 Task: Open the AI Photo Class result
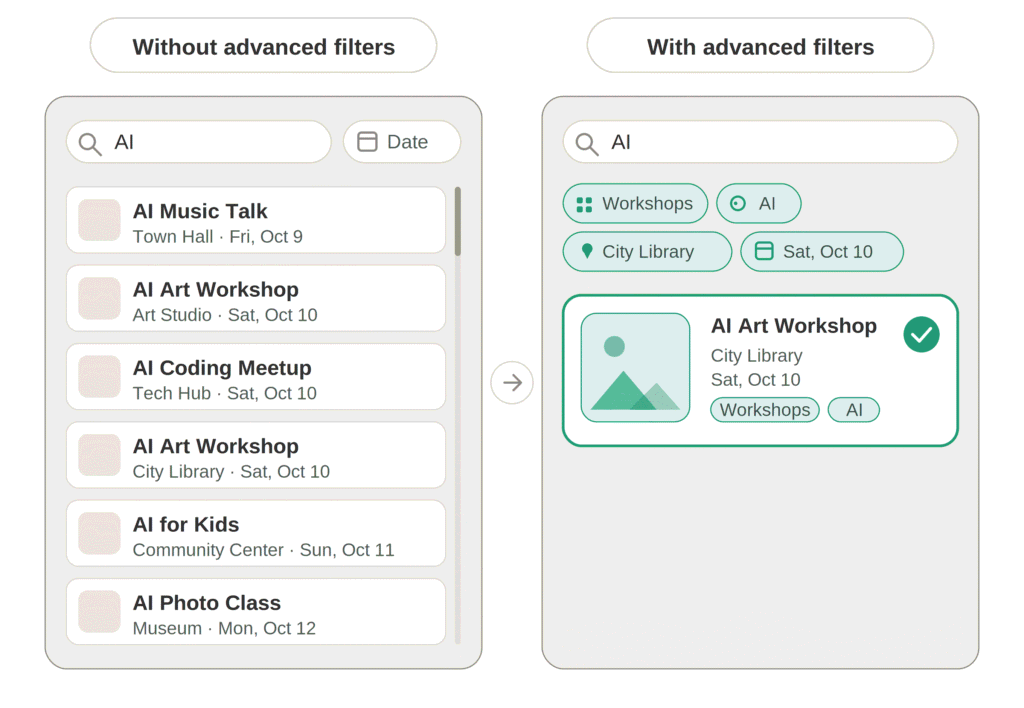256,612
